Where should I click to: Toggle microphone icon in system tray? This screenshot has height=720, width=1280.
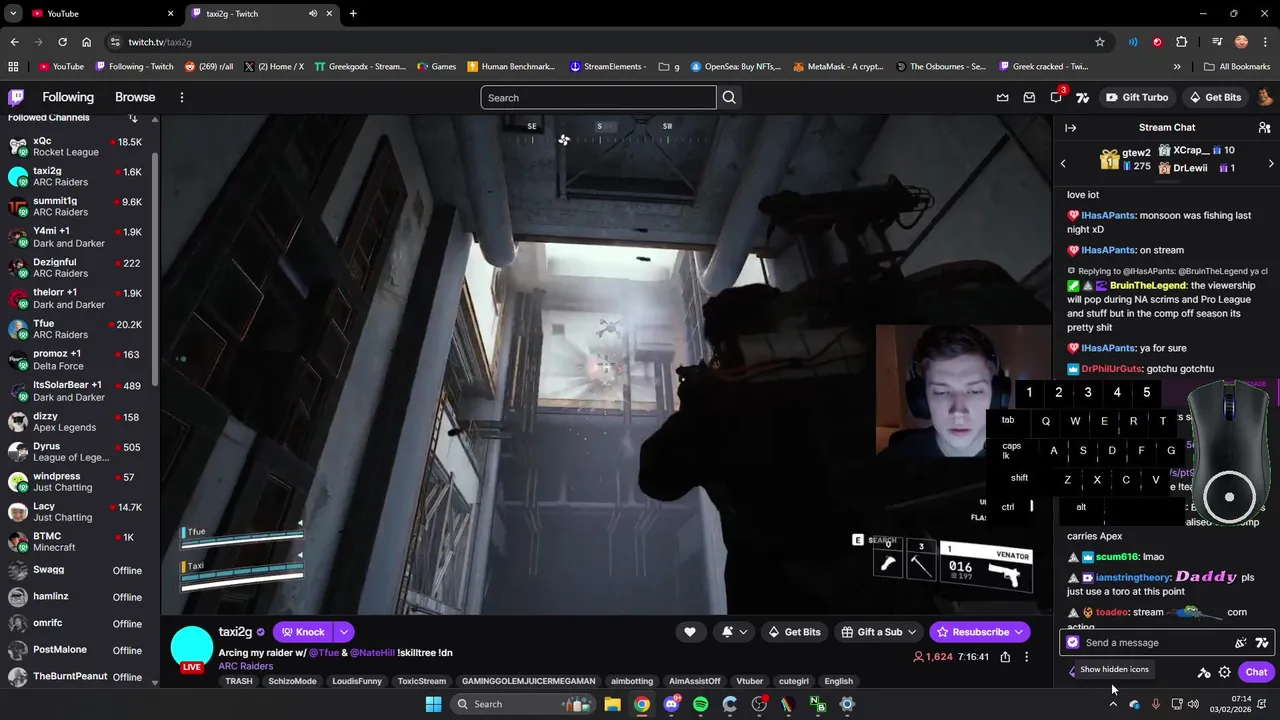click(1155, 704)
